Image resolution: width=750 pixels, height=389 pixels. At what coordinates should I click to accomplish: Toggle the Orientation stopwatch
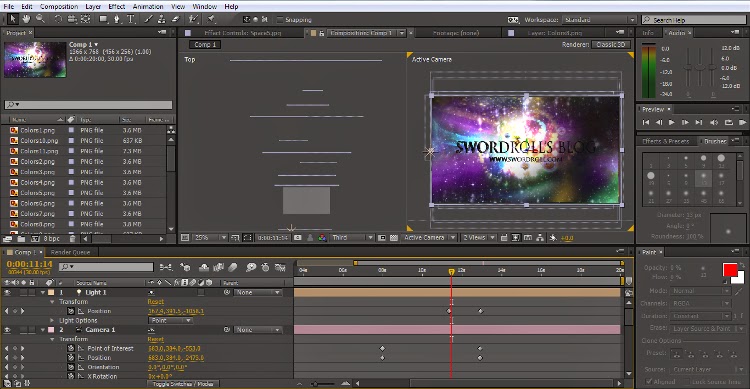pos(71,367)
